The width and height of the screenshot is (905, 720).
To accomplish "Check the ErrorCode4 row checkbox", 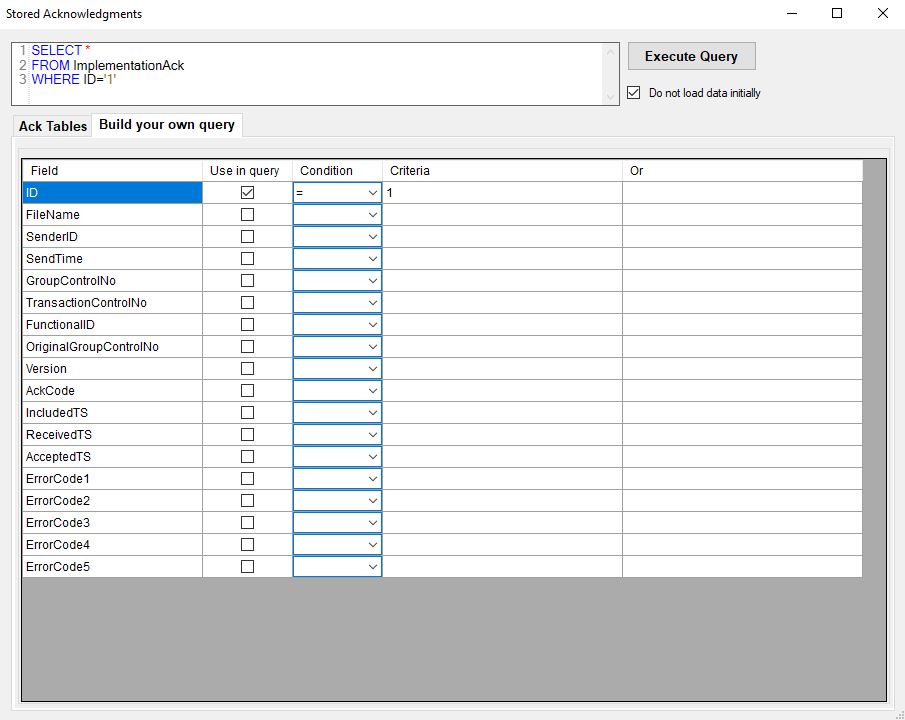I will [x=247, y=544].
